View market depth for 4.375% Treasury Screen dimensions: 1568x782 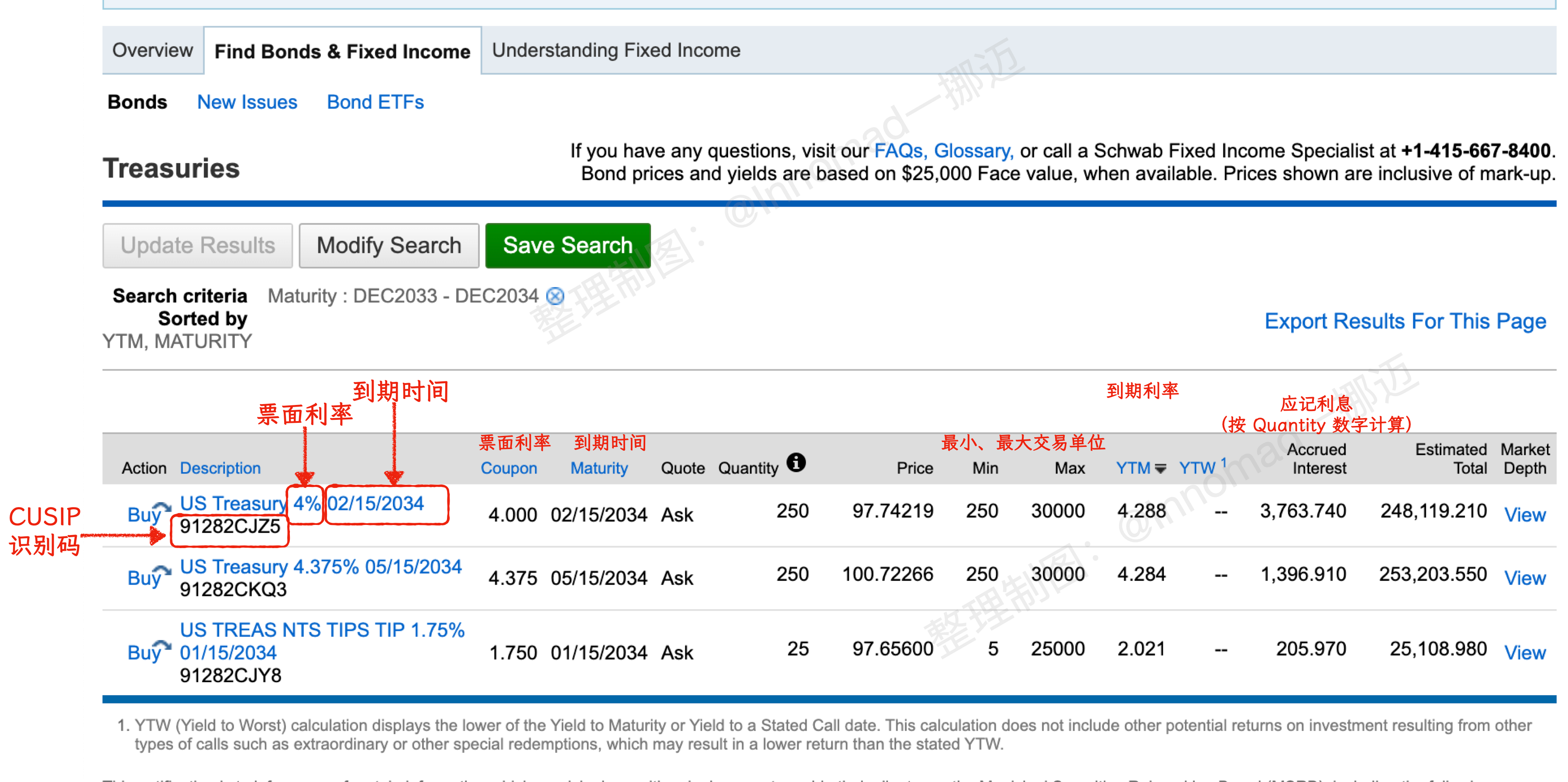pos(1524,577)
